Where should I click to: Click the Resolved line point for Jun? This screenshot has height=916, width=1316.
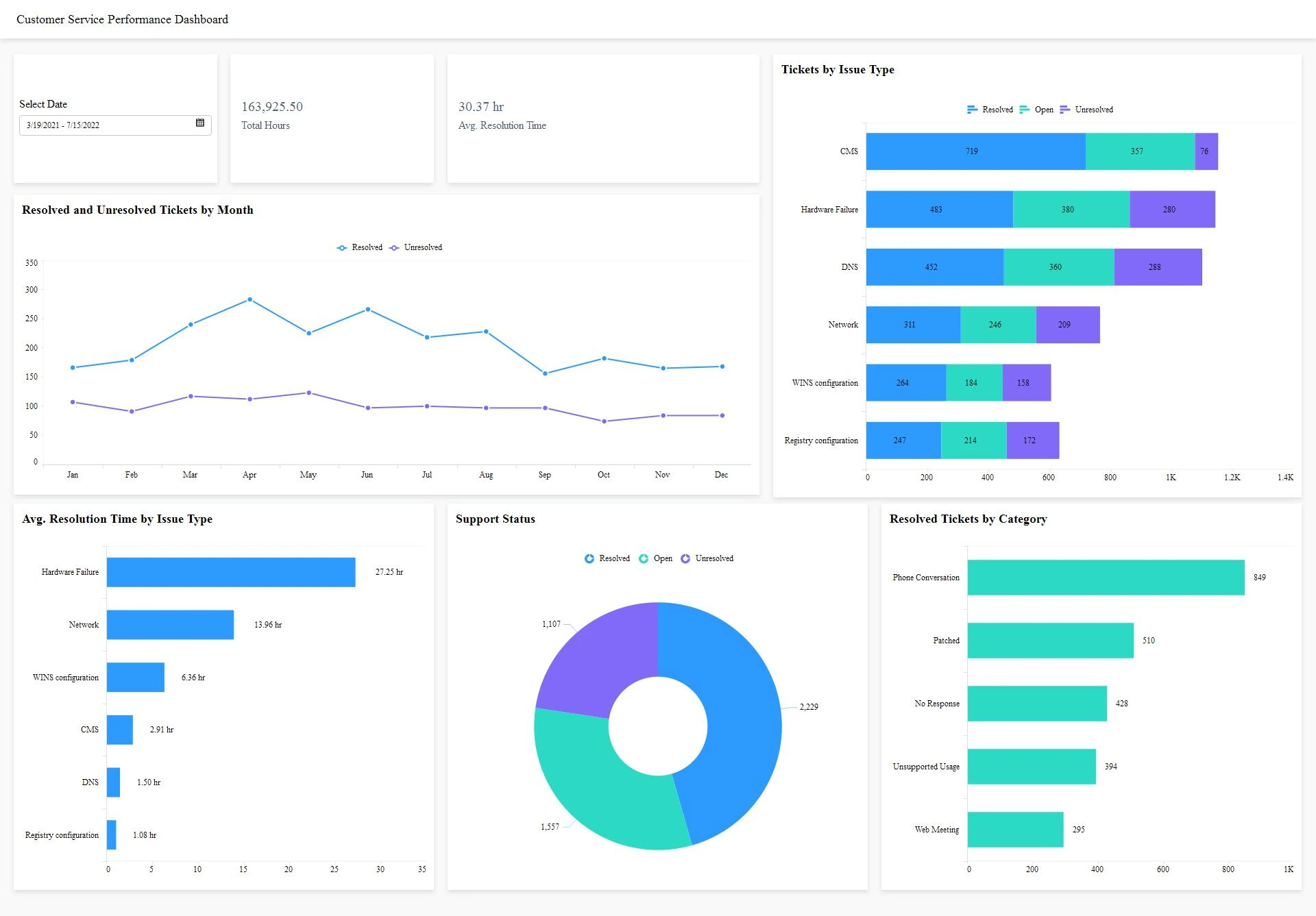tap(368, 310)
